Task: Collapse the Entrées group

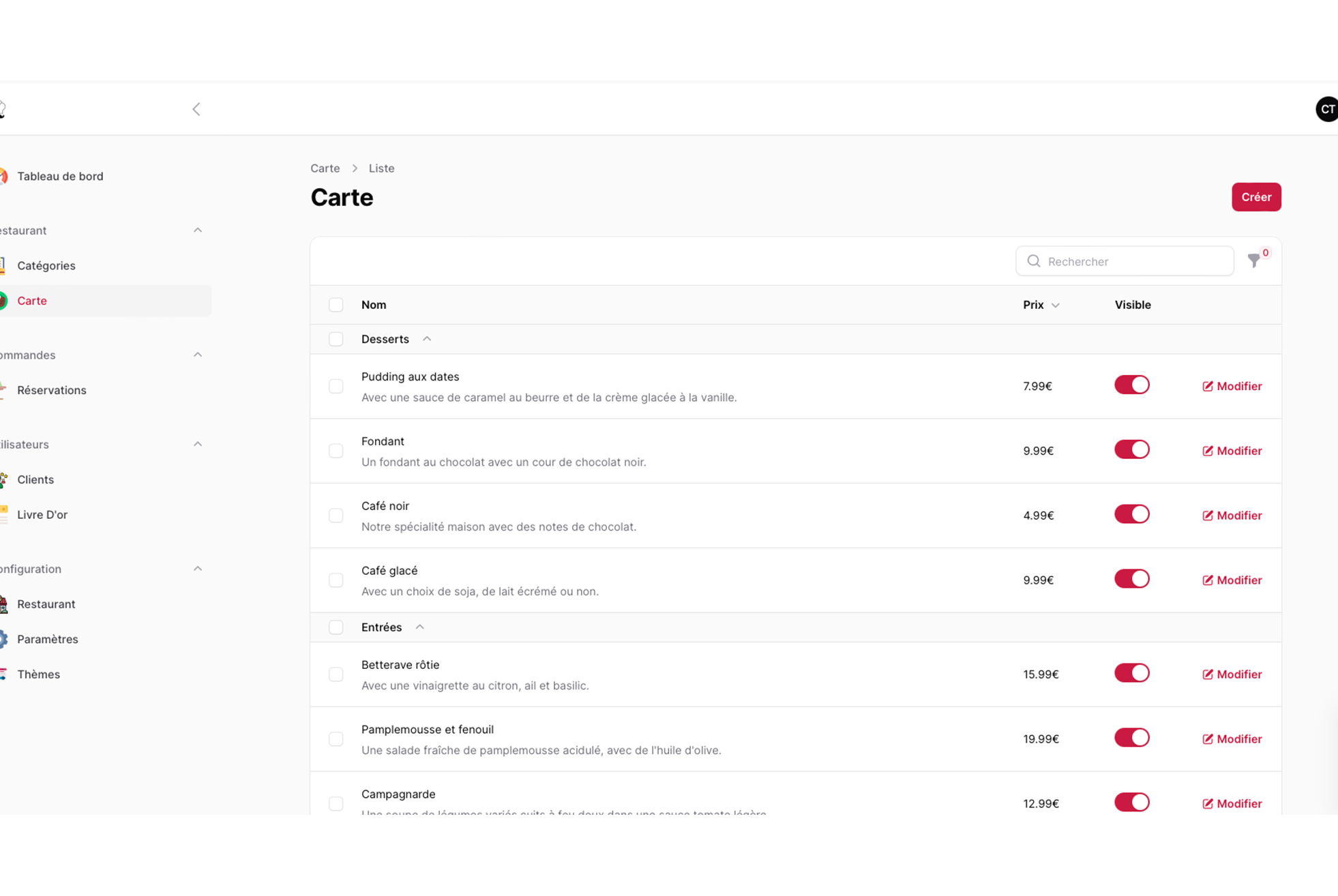Action: 420,627
